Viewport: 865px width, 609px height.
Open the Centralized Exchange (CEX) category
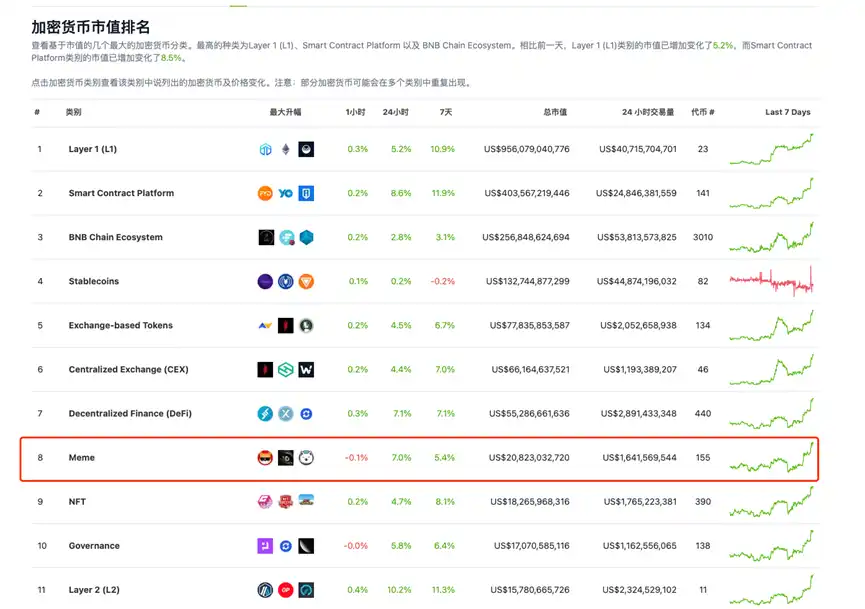(x=129, y=370)
